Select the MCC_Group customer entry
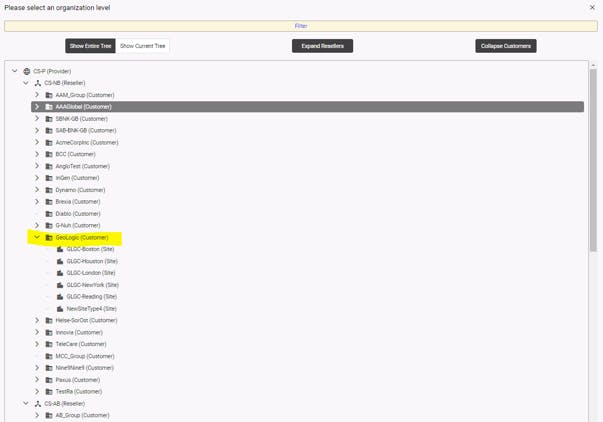 pyautogui.click(x=85, y=356)
